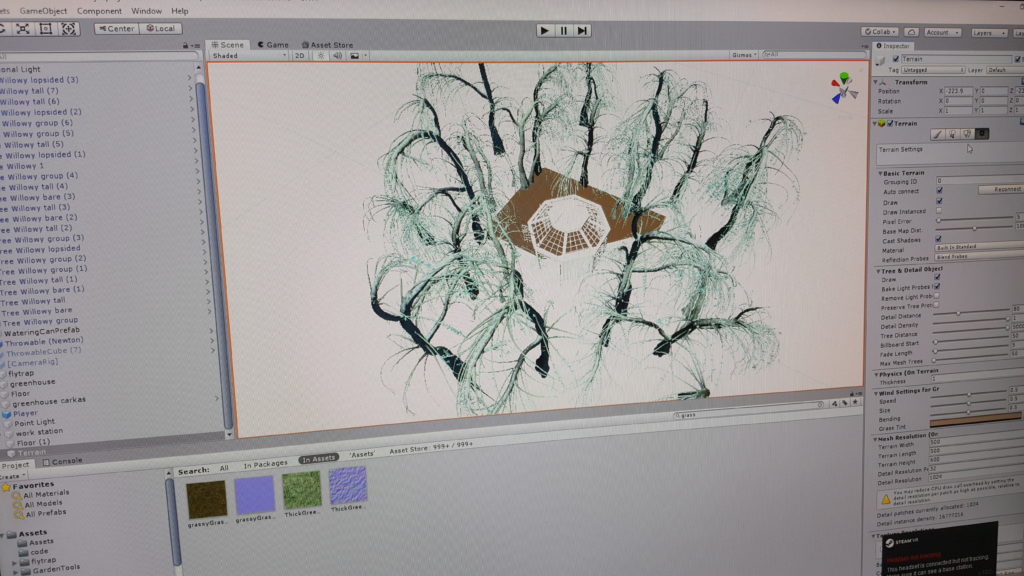This screenshot has width=1024, height=576.
Task: Select the Terrain Settings gear tool
Action: coord(982,134)
